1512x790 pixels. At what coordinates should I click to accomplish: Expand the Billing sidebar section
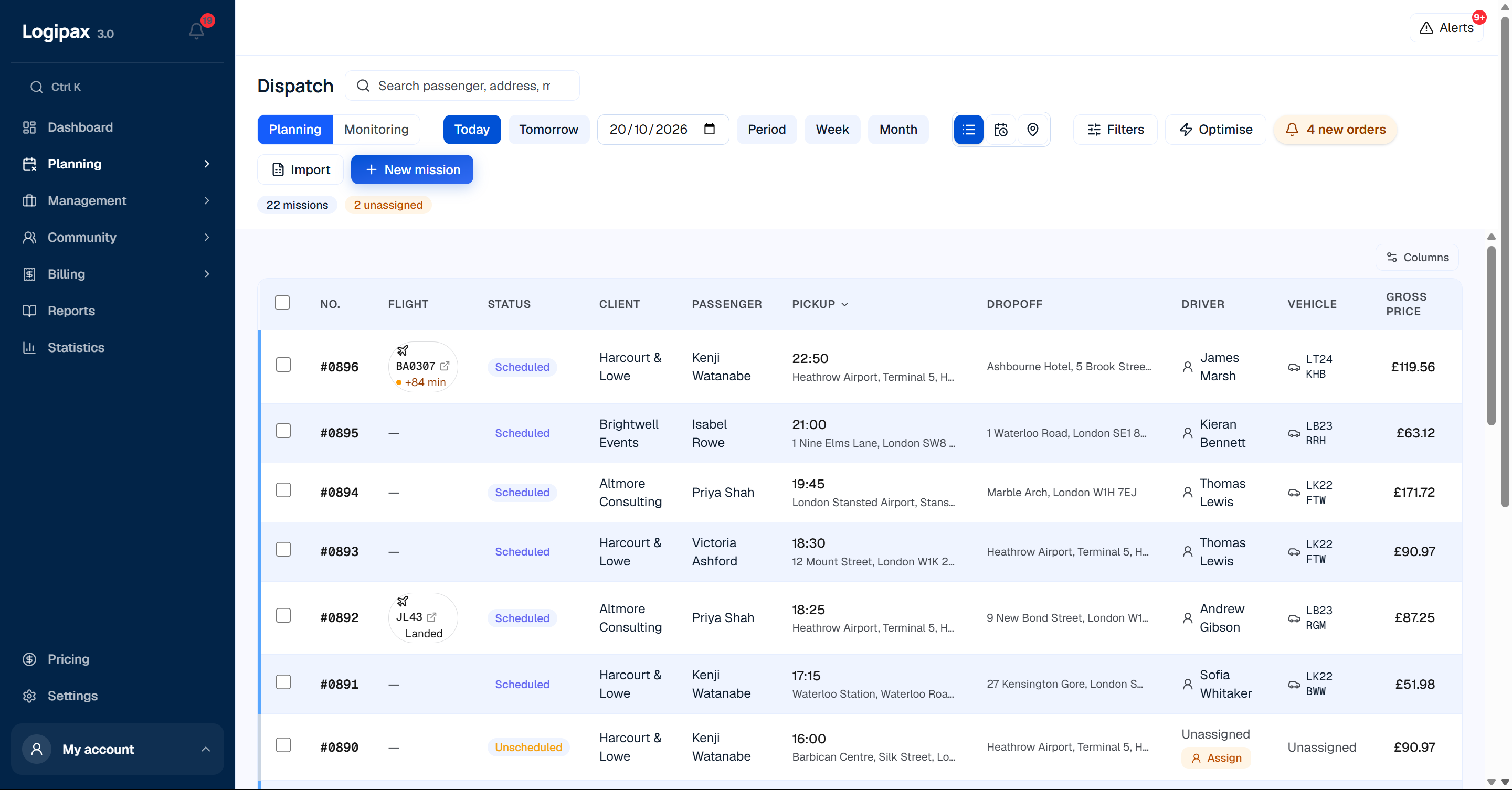tap(207, 274)
